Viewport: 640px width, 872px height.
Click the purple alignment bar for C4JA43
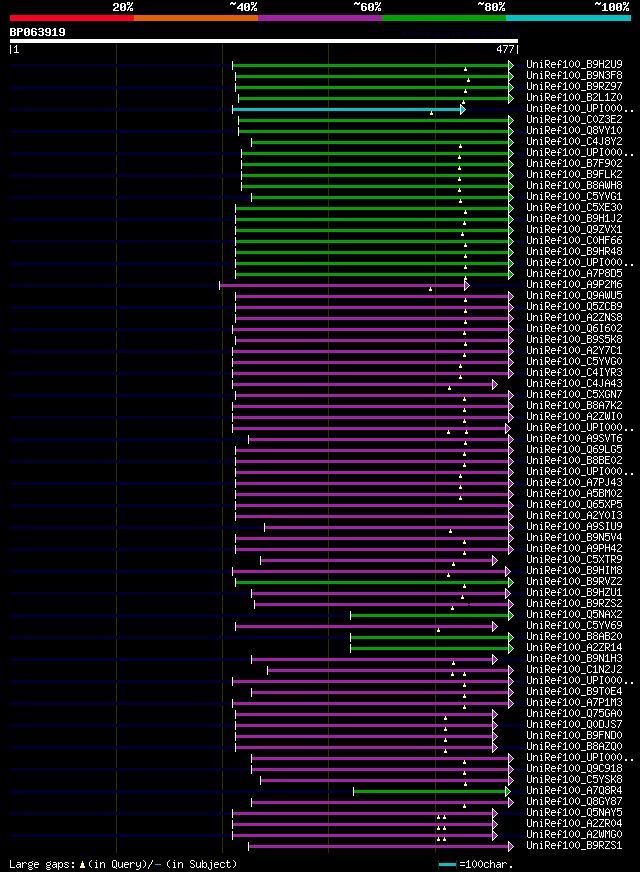coord(365,385)
